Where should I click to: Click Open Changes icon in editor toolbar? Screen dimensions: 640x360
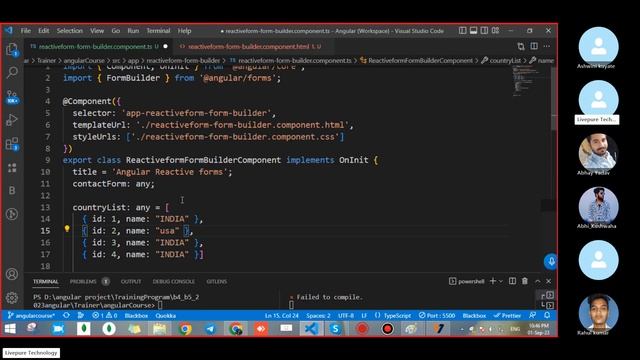(x=521, y=47)
